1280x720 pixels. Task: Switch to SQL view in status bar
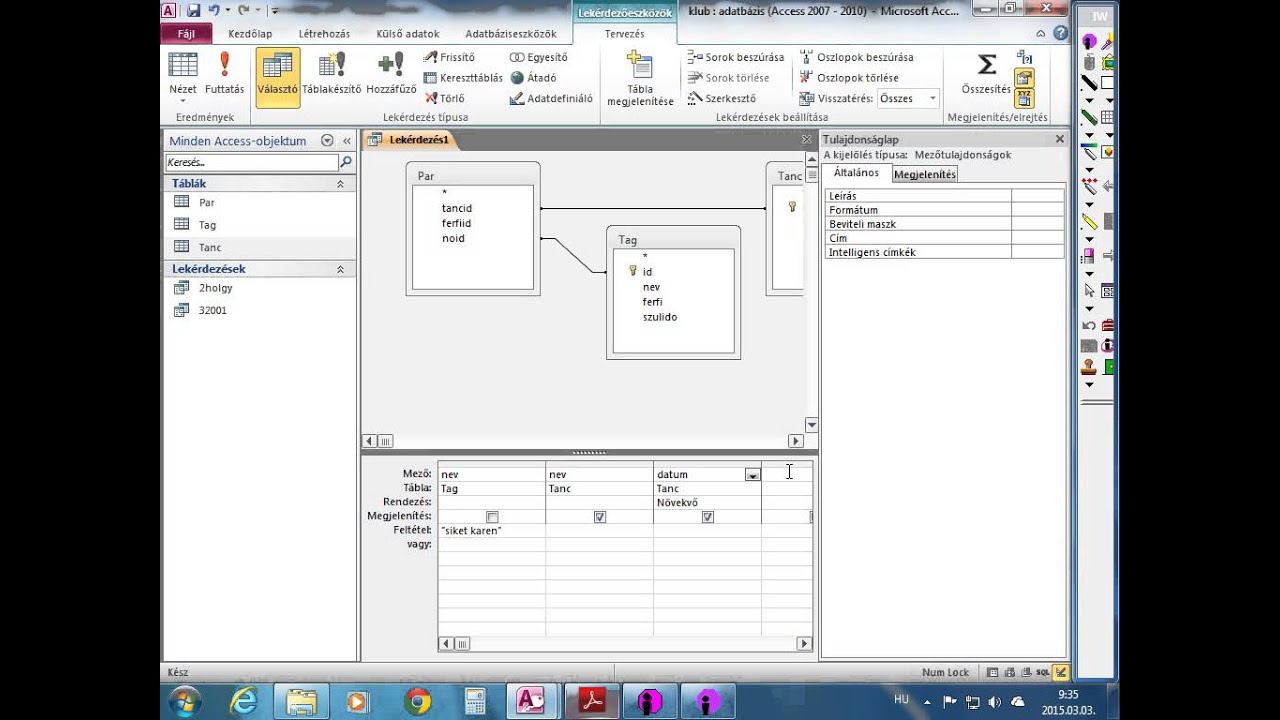pyautogui.click(x=1042, y=673)
